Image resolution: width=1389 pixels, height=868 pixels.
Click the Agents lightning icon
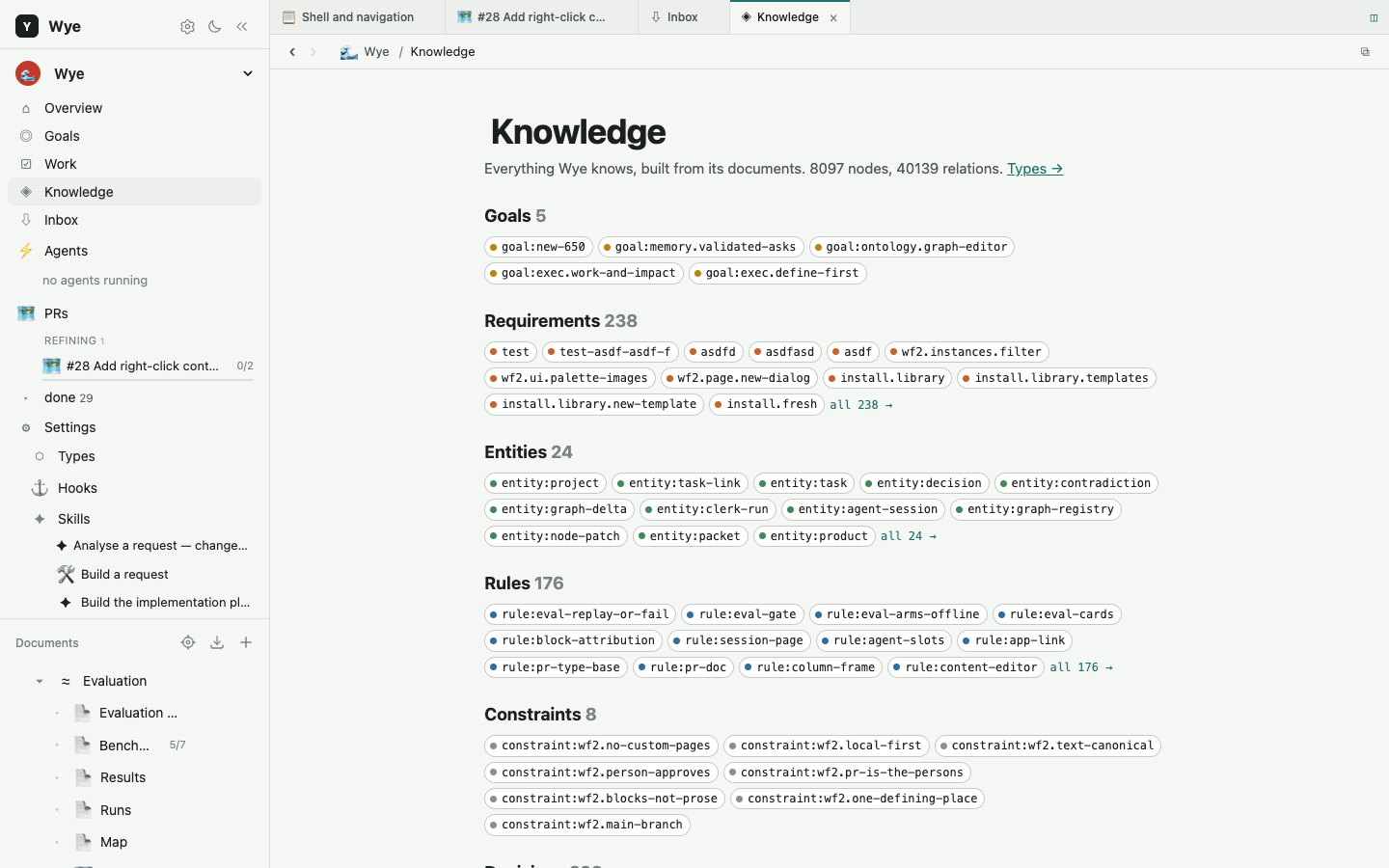pos(26,251)
